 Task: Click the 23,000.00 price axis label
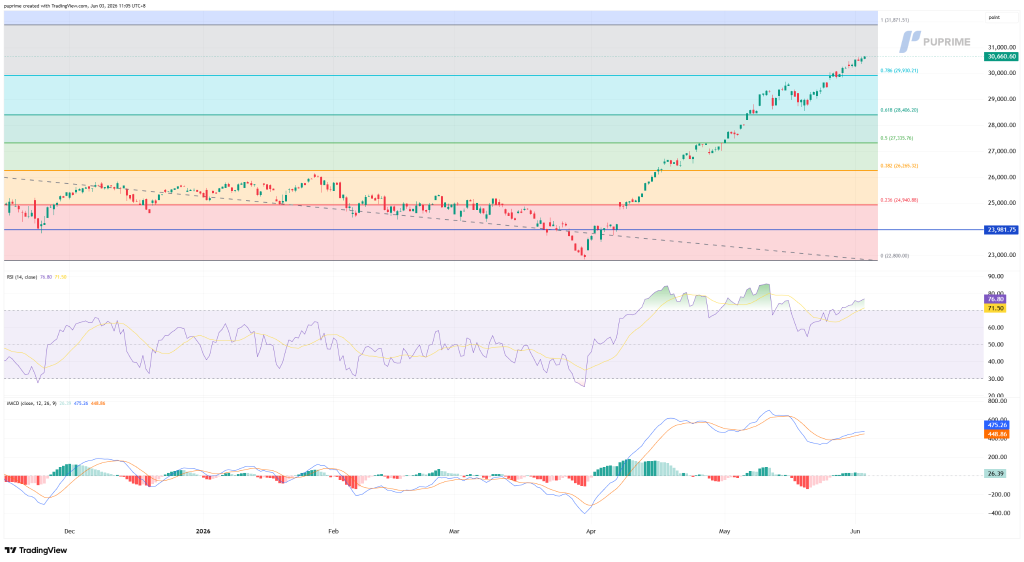point(1002,255)
